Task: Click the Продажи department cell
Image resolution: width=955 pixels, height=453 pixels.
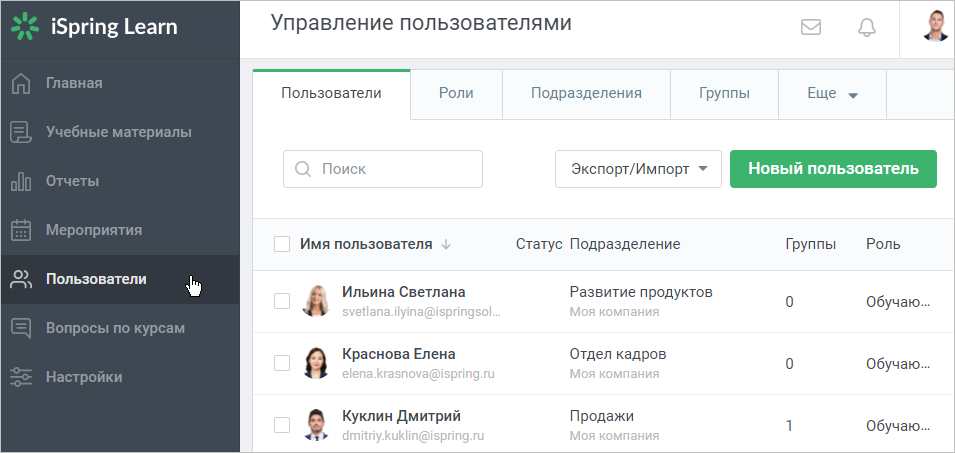Action: (x=602, y=416)
